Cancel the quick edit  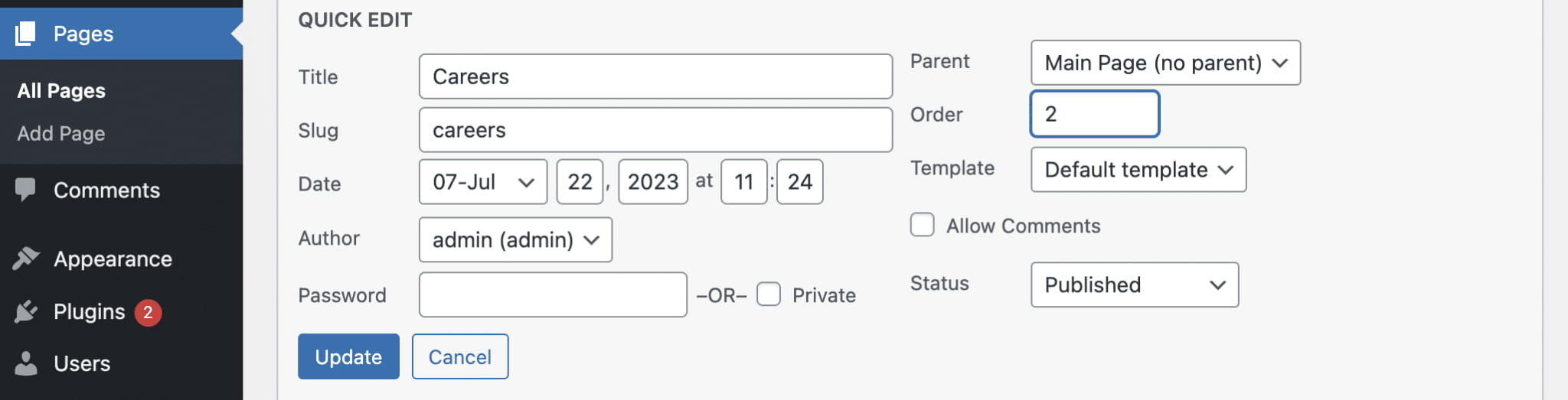[459, 356]
